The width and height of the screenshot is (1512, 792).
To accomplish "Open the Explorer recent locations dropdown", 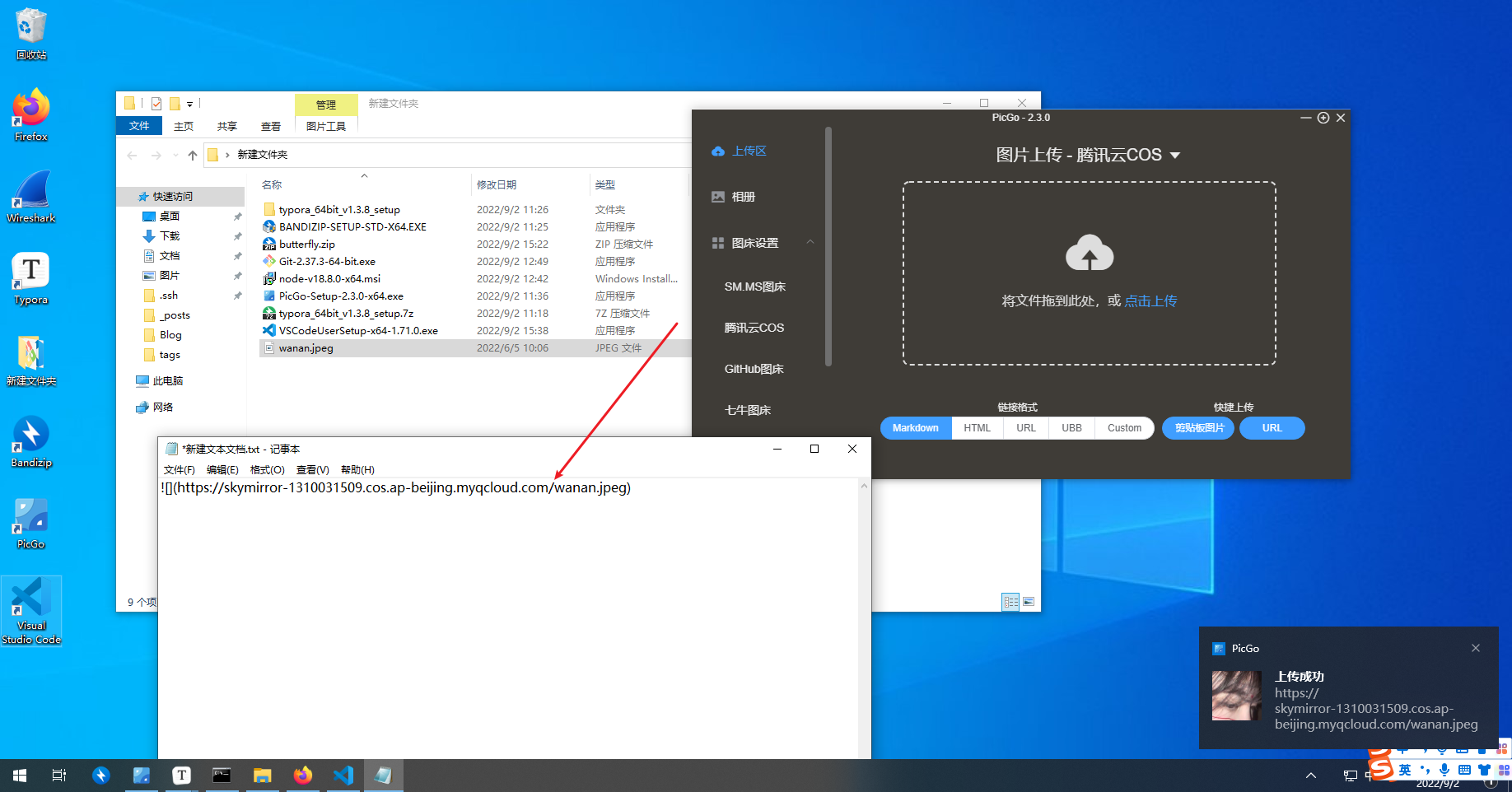I will click(x=175, y=155).
